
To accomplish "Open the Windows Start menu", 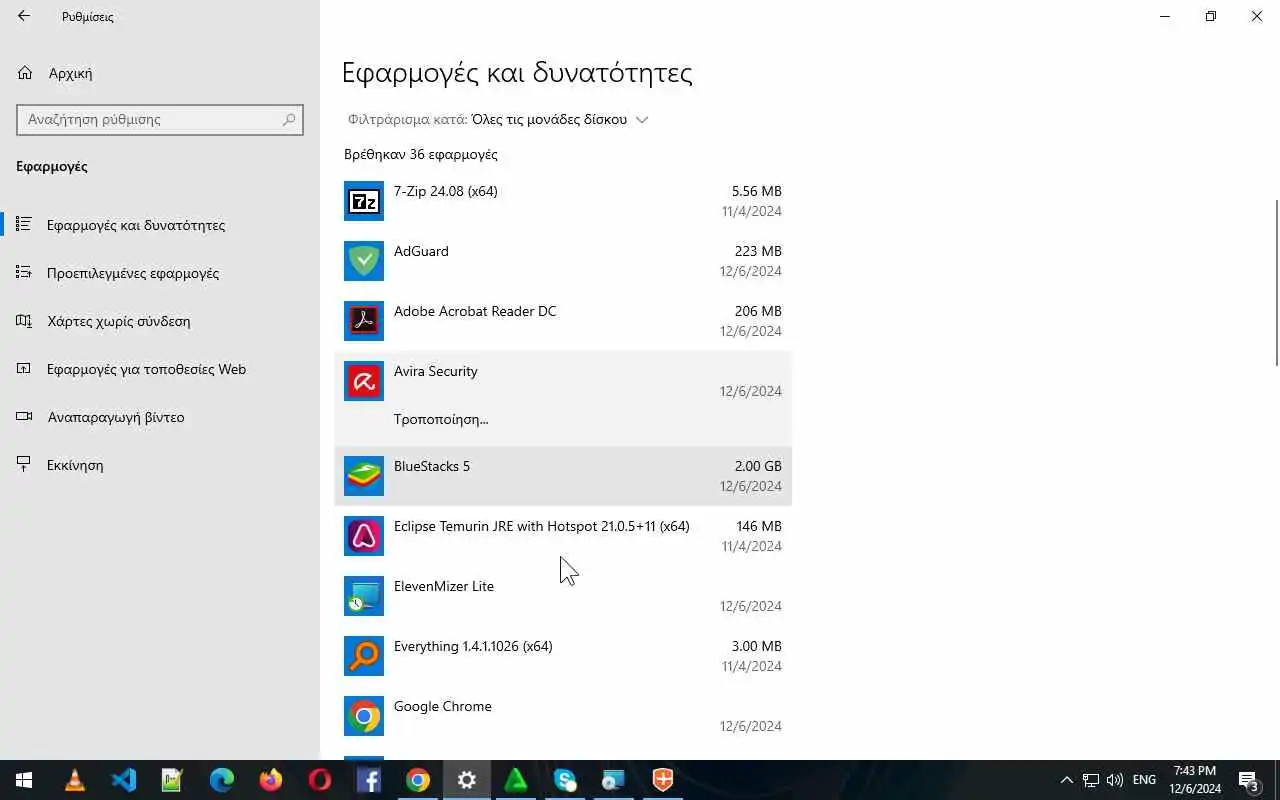I will coord(24,780).
